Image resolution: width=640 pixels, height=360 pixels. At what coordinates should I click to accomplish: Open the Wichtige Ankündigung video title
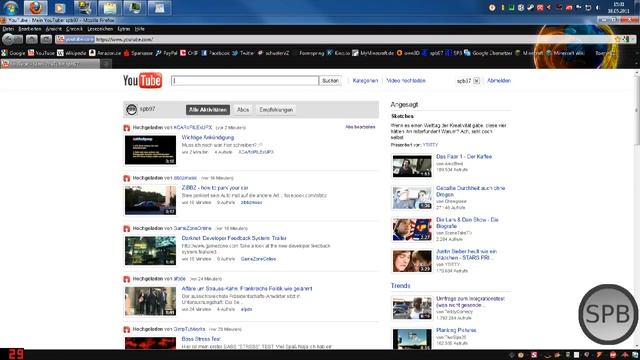coord(208,138)
